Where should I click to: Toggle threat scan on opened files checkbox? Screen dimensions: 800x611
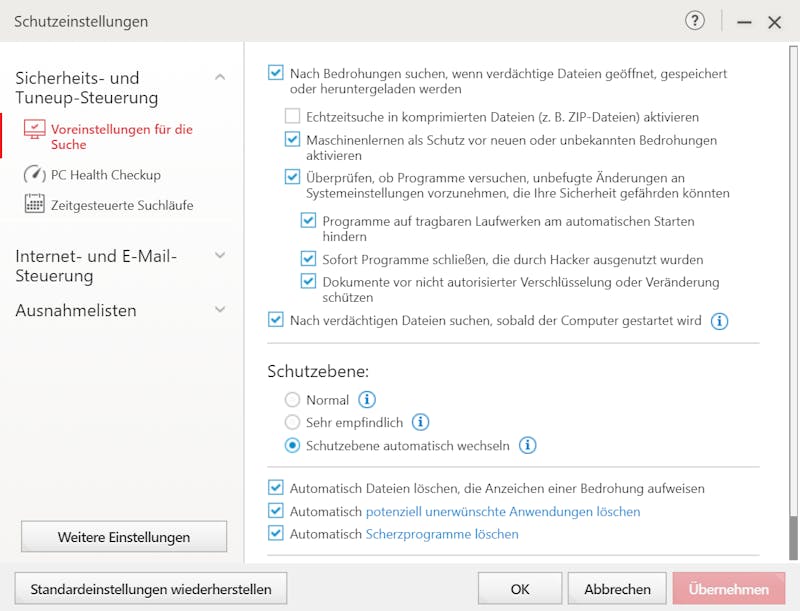[x=276, y=72]
